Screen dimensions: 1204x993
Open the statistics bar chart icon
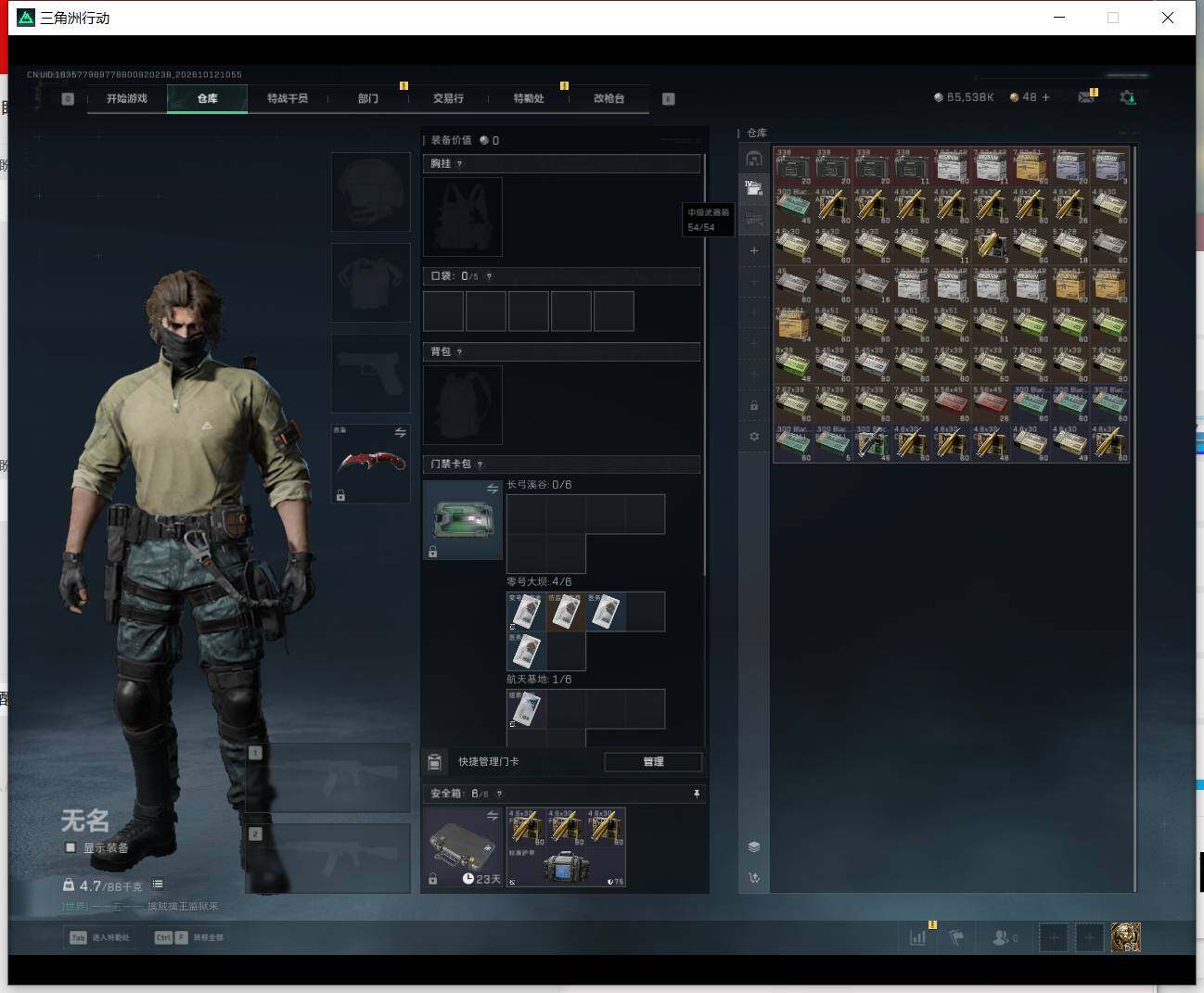pos(917,937)
